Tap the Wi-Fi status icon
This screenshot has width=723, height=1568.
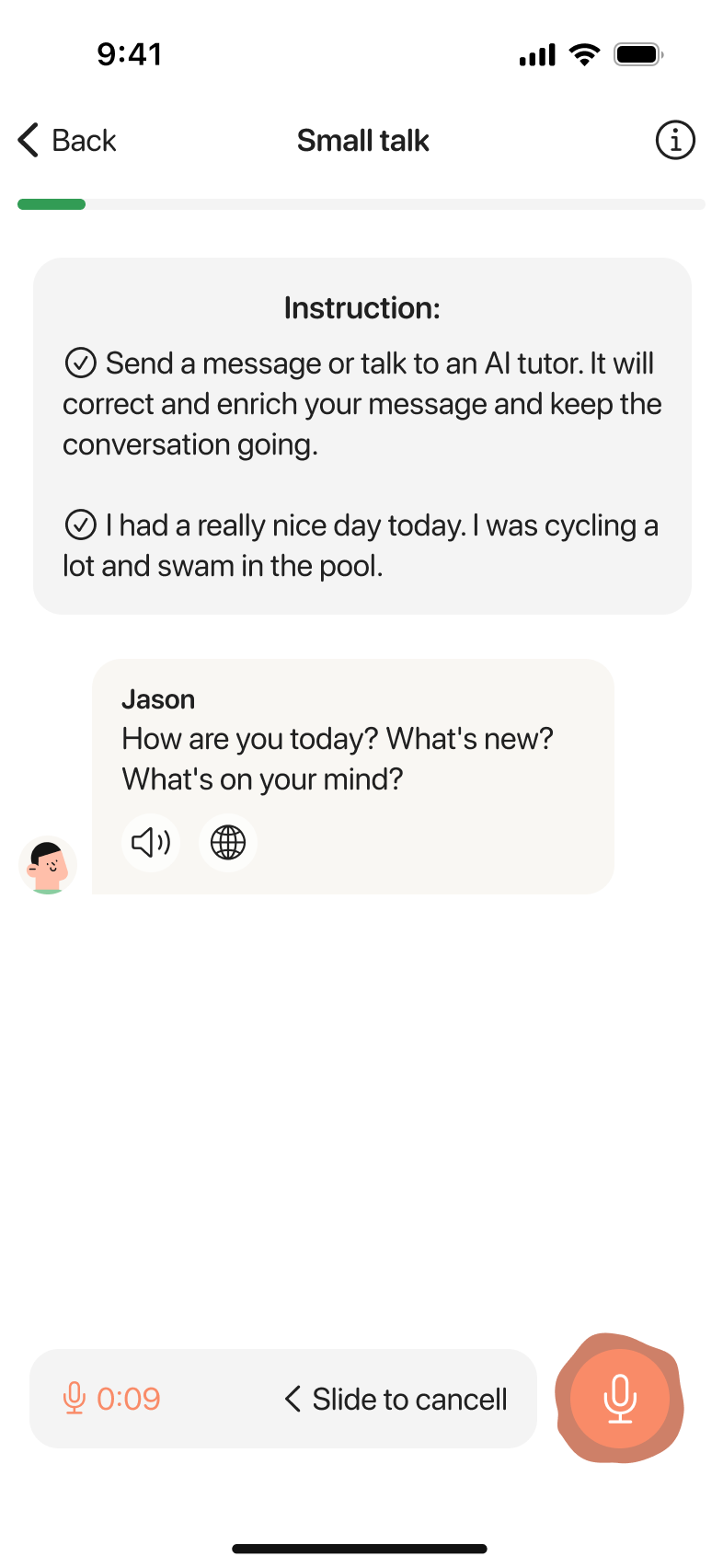(x=584, y=54)
